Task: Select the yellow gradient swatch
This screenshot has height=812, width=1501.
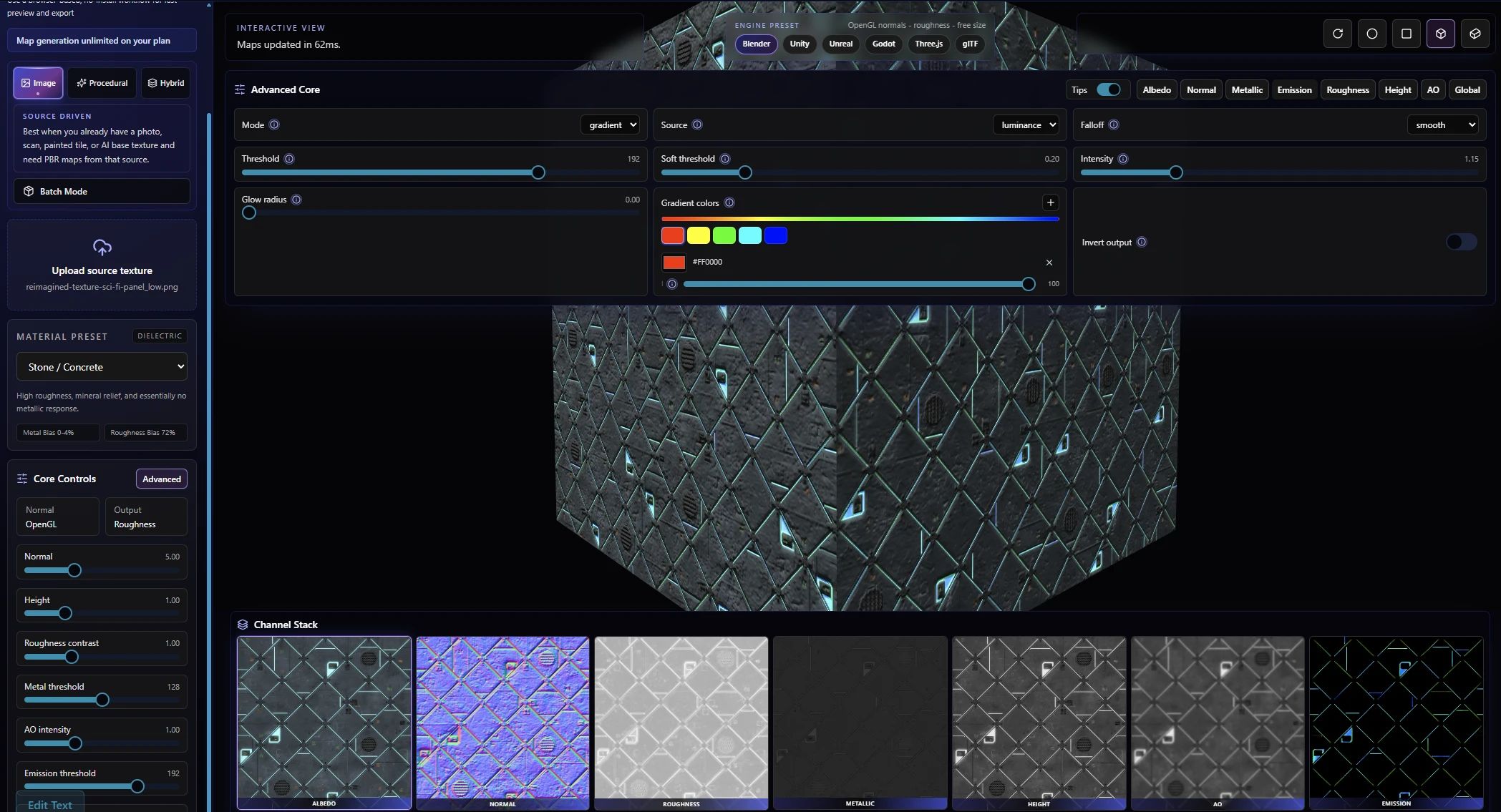Action: coord(699,235)
